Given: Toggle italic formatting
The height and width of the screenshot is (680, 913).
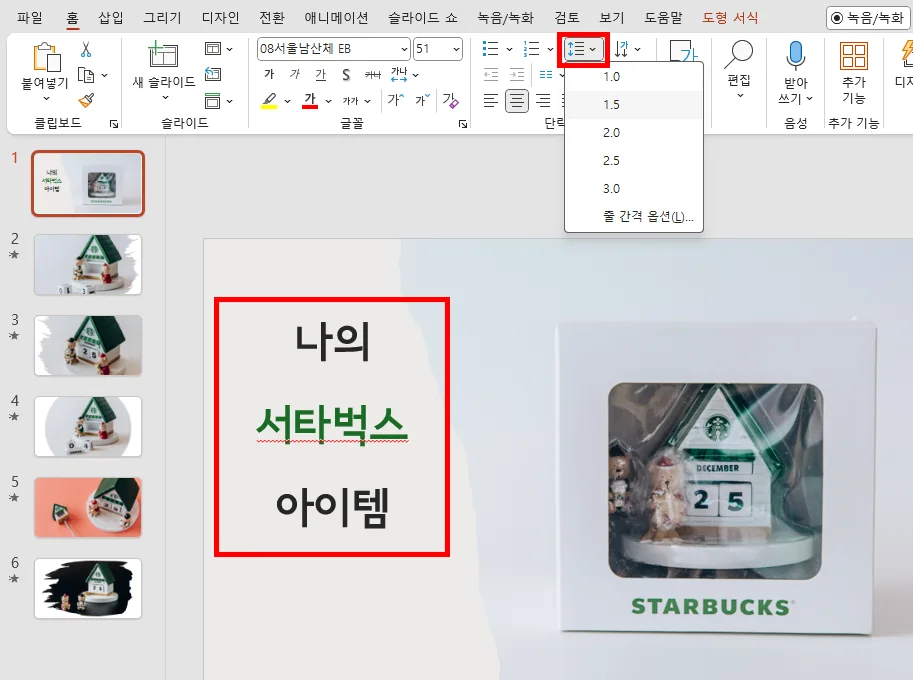Looking at the screenshot, I should tap(293, 74).
